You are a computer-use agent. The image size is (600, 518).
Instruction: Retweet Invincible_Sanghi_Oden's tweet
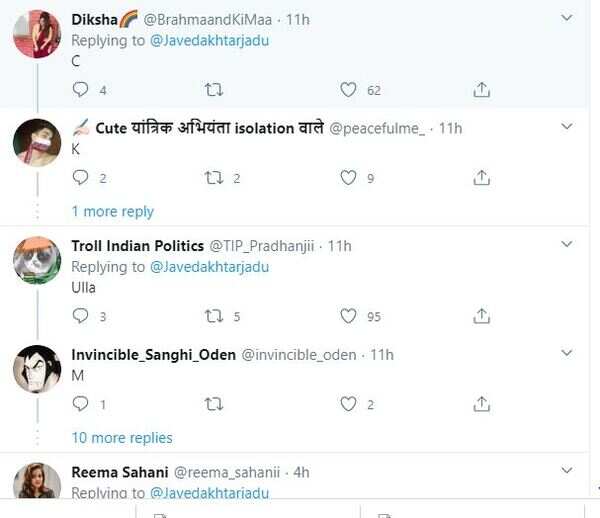click(x=213, y=404)
